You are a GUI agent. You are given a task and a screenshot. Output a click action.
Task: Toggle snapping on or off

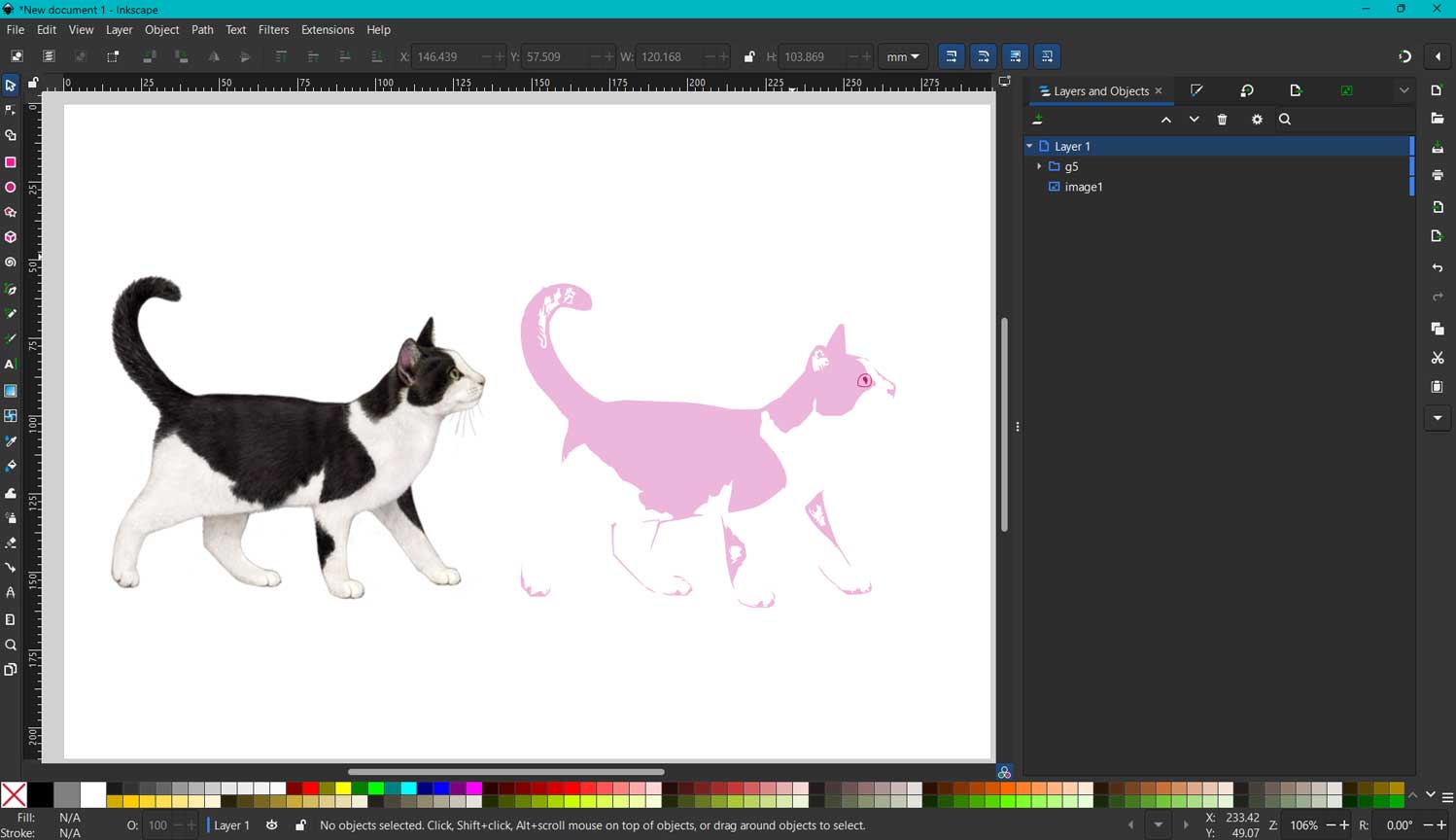coord(1404,56)
